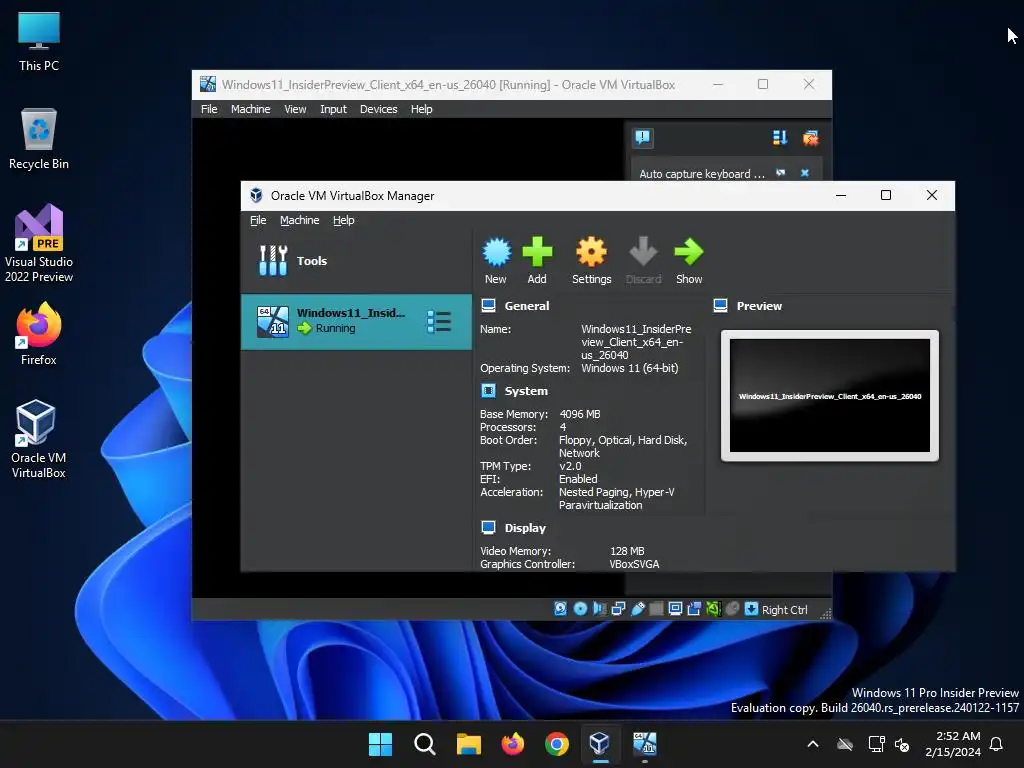
Task: Open the machine list menu icon beside Windows11_Insid...
Action: click(439, 322)
